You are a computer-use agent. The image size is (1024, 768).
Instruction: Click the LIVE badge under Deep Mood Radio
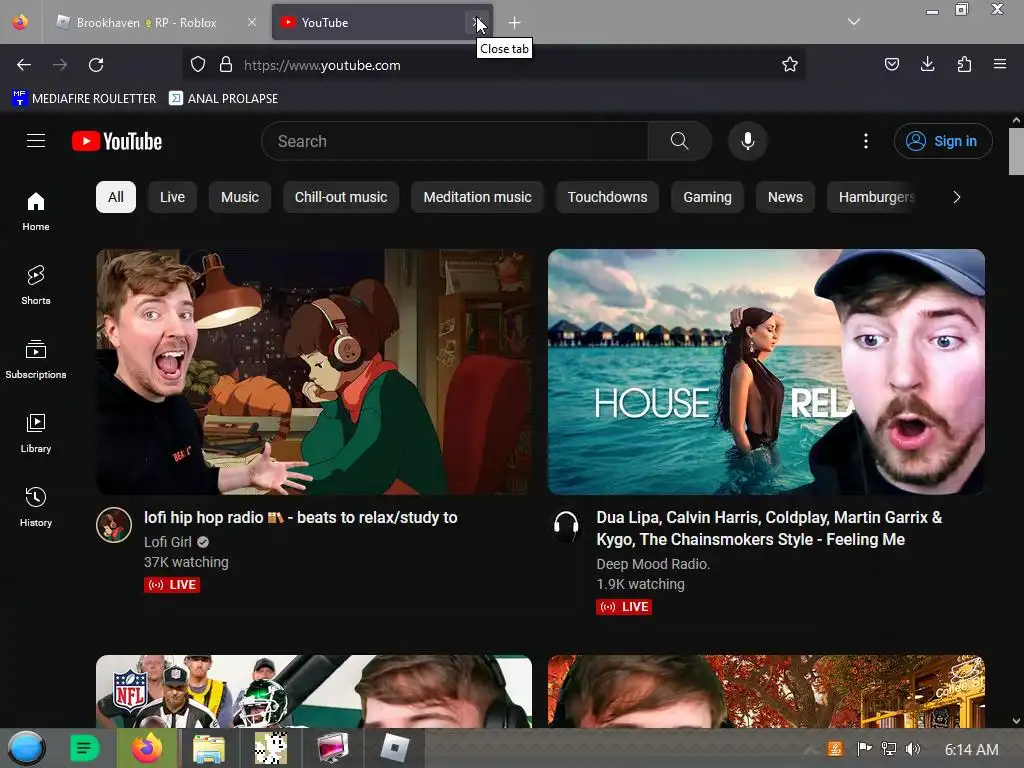(624, 607)
